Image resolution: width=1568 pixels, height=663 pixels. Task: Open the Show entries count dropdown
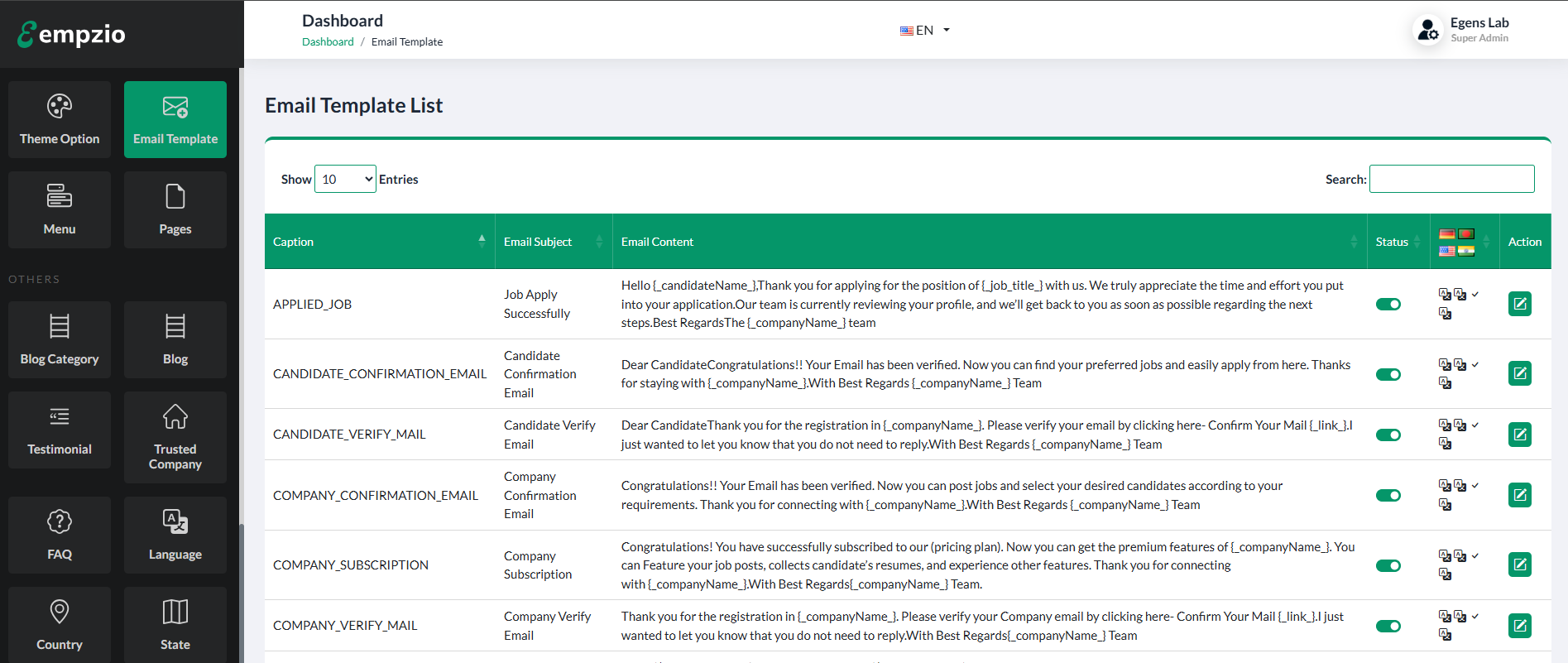(x=345, y=180)
